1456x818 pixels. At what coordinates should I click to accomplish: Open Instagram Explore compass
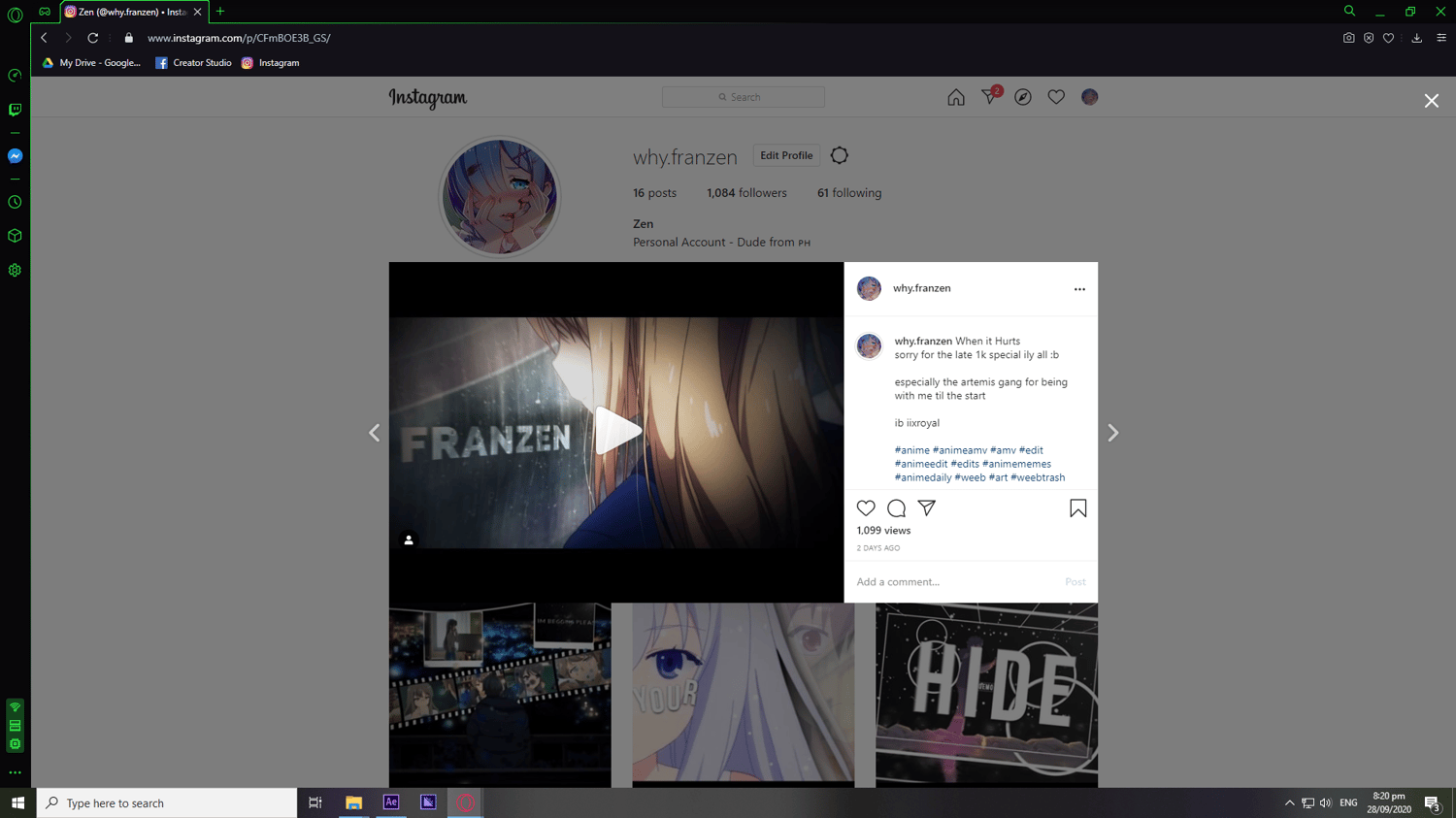(x=1023, y=97)
